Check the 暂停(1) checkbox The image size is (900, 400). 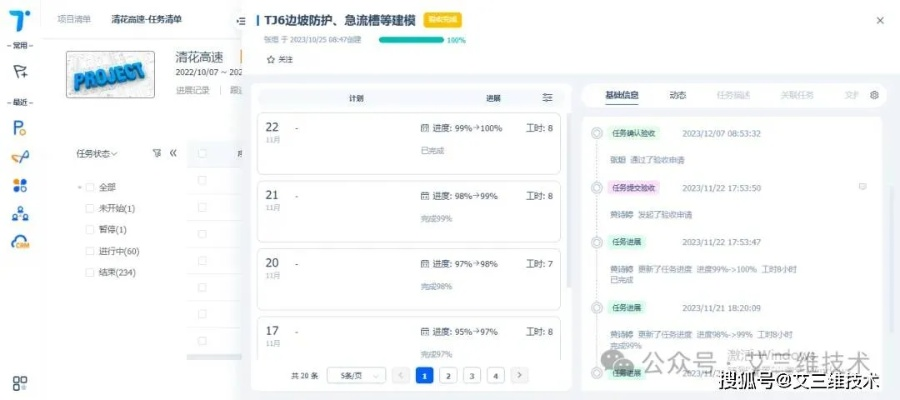[90, 230]
